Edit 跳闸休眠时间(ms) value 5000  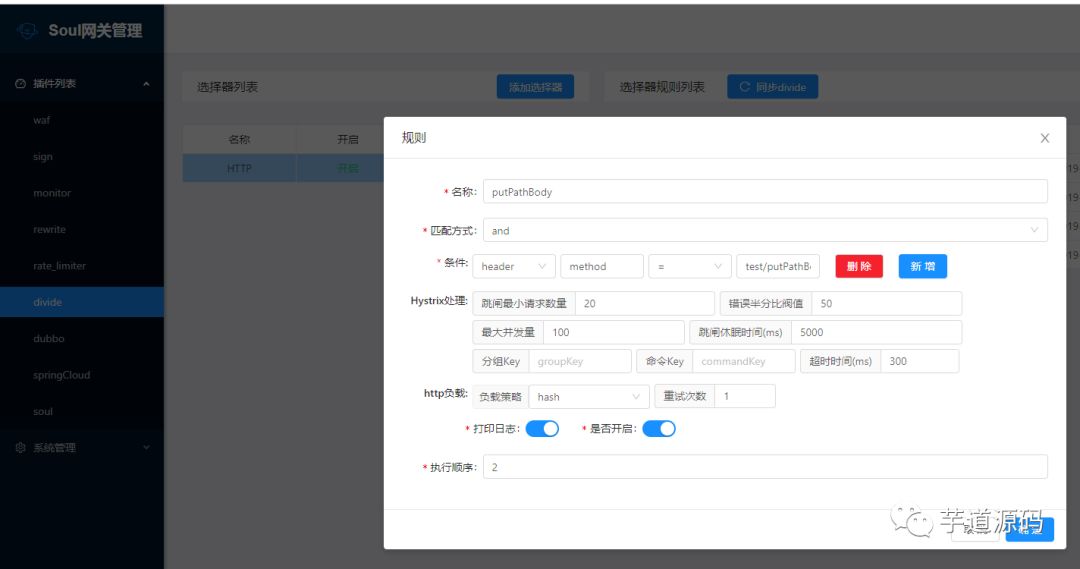pyautogui.click(x=876, y=333)
